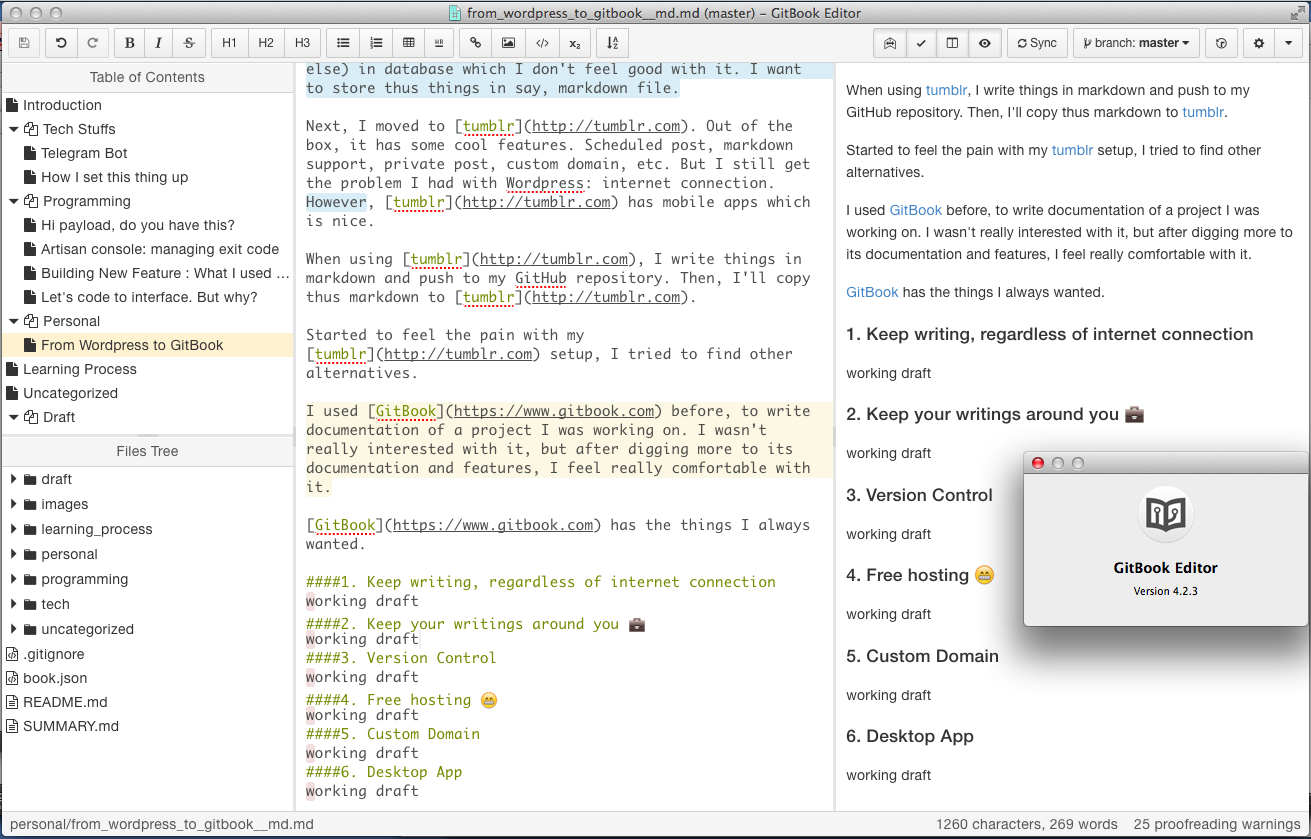Collapse the Tech Stuffs chapter
Screen dimensions: 1311x839
[14, 129]
